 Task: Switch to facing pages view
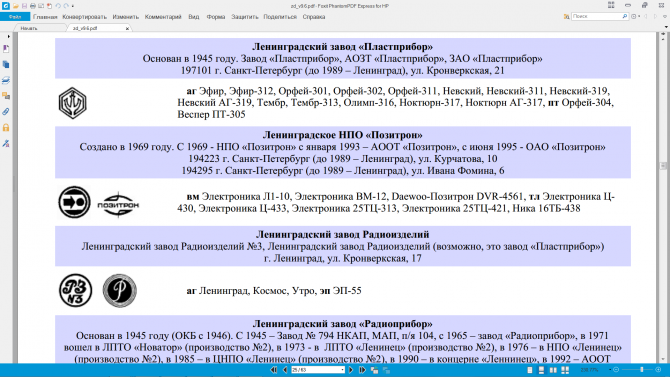pyautogui.click(x=553, y=370)
